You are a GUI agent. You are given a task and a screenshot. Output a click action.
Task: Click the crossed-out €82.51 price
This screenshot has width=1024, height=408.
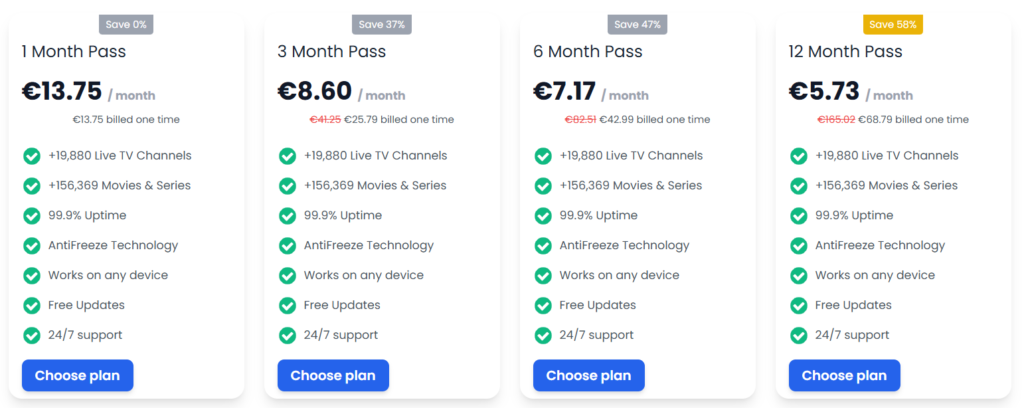tap(580, 120)
